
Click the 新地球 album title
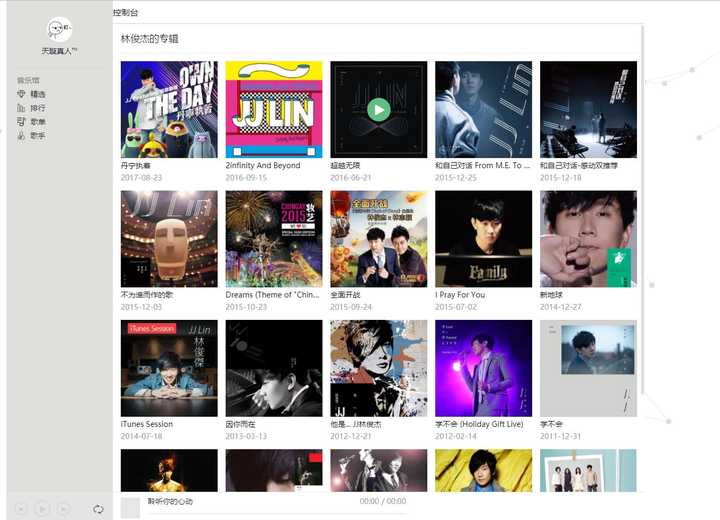click(x=551, y=295)
